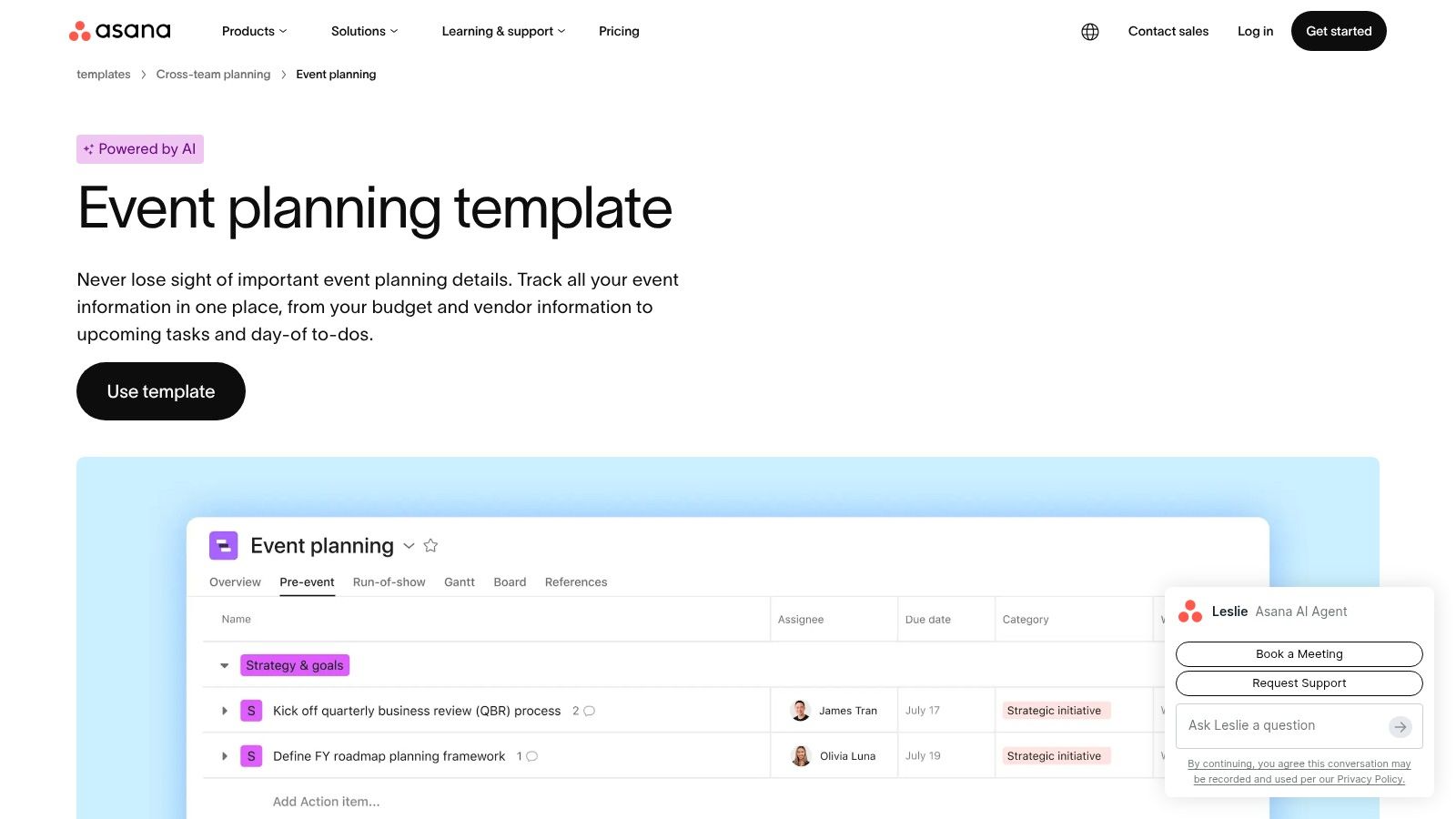Screen dimensions: 1456x819
Task: Open the Privacy Policy disclaimer link
Action: point(1299,772)
